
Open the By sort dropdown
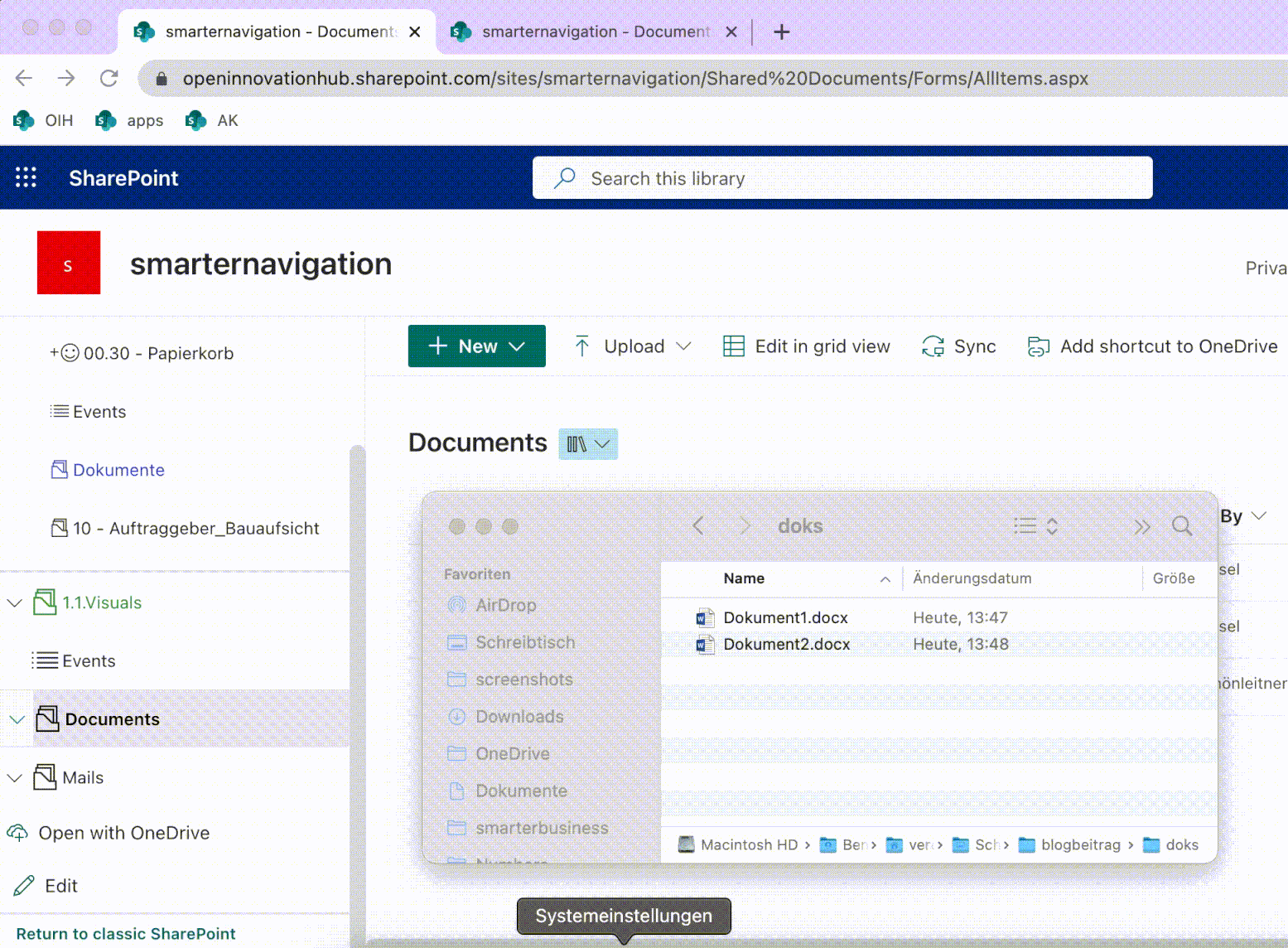[x=1260, y=515]
